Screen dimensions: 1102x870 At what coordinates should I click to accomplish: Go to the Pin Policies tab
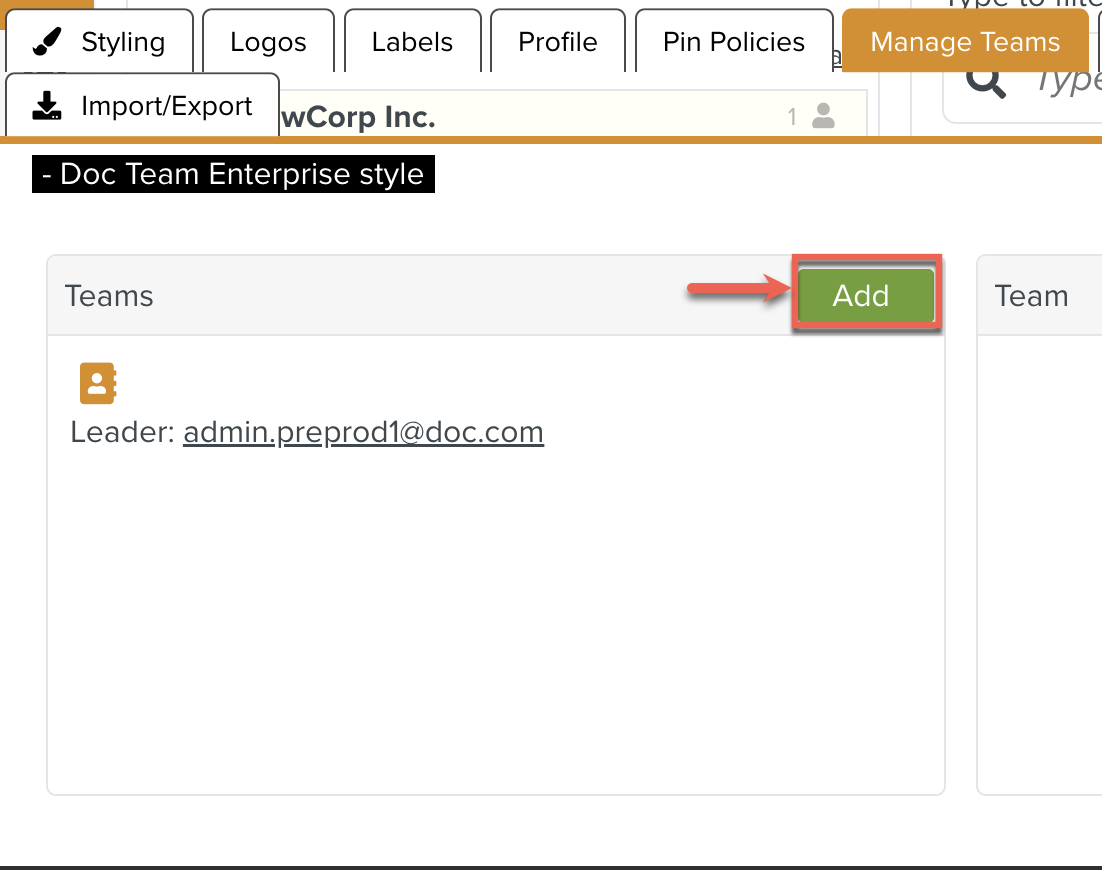tap(734, 42)
